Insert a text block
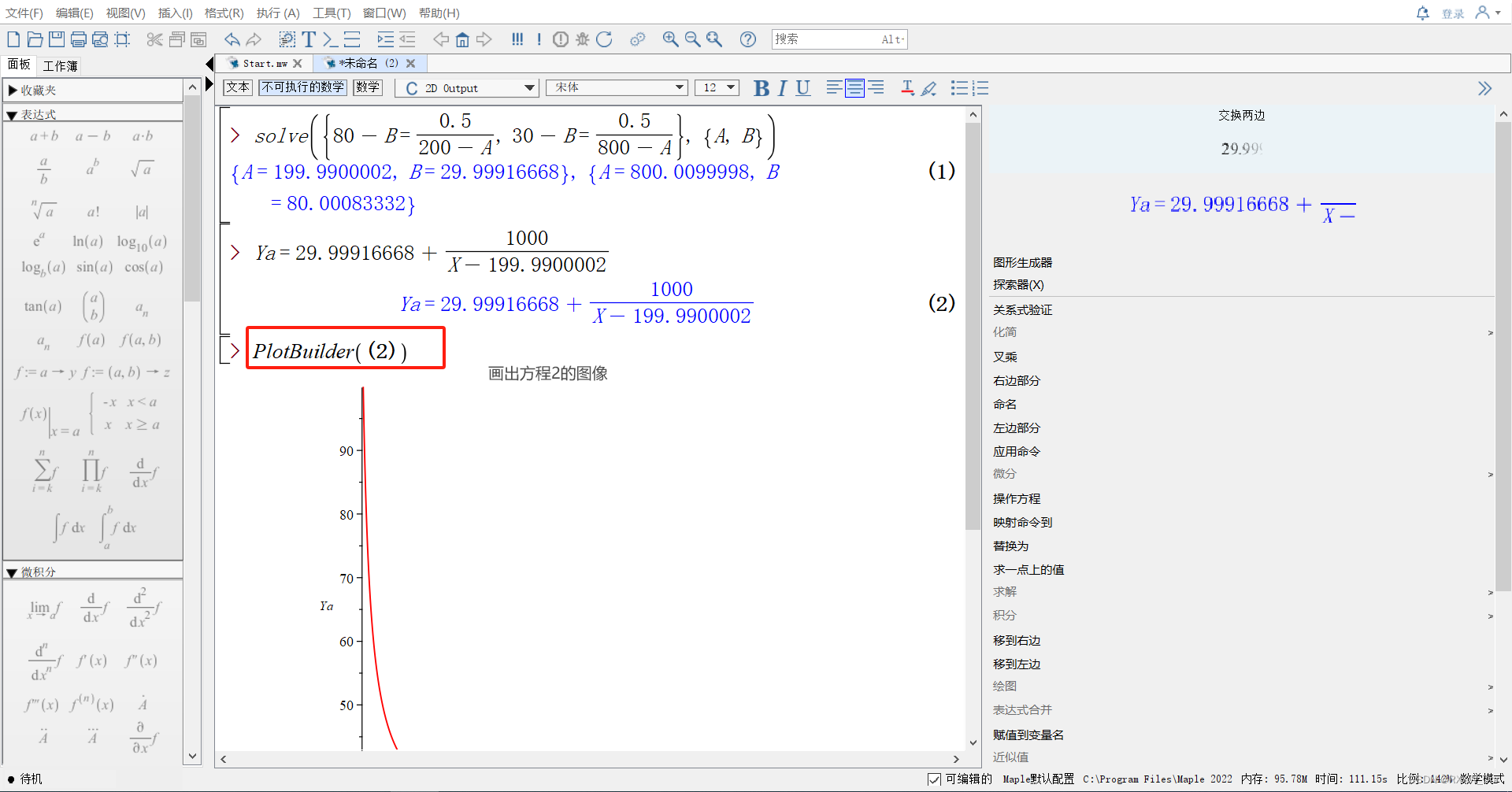The width and height of the screenshot is (1512, 792). click(308, 39)
